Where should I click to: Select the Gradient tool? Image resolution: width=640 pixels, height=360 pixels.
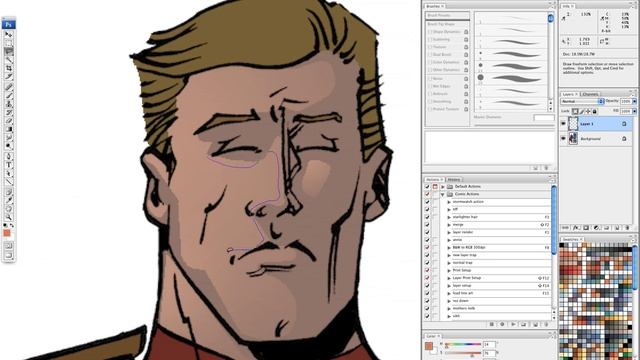[8, 129]
